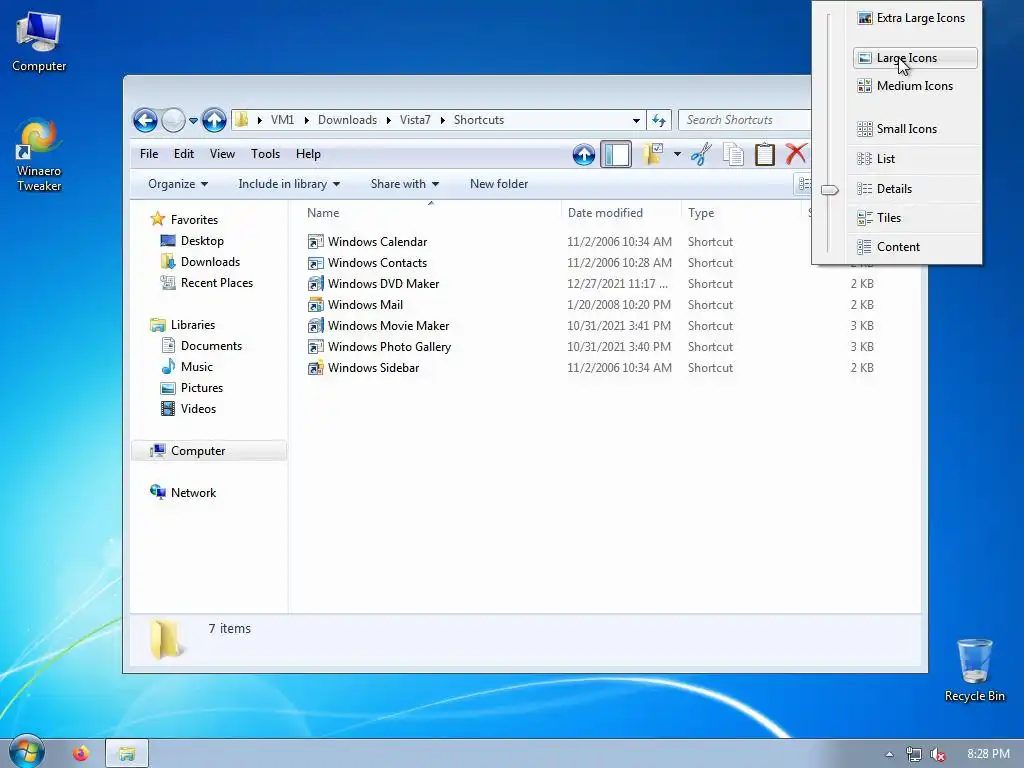Click the blue Up arrow beside address bar
The height and width of the screenshot is (768, 1024).
point(214,120)
